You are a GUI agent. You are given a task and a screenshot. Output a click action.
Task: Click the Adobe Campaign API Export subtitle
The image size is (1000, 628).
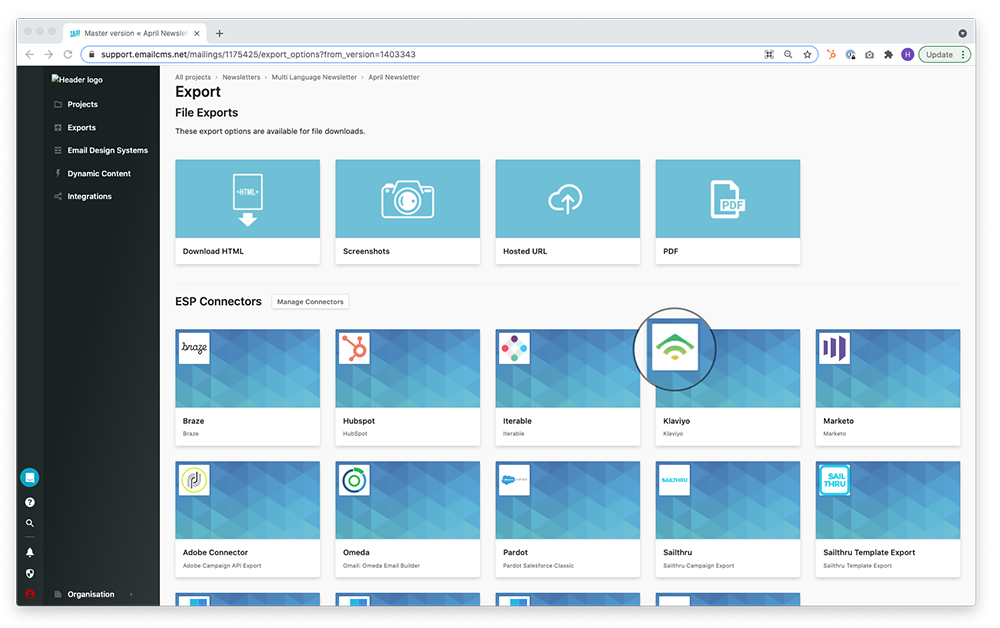222,566
